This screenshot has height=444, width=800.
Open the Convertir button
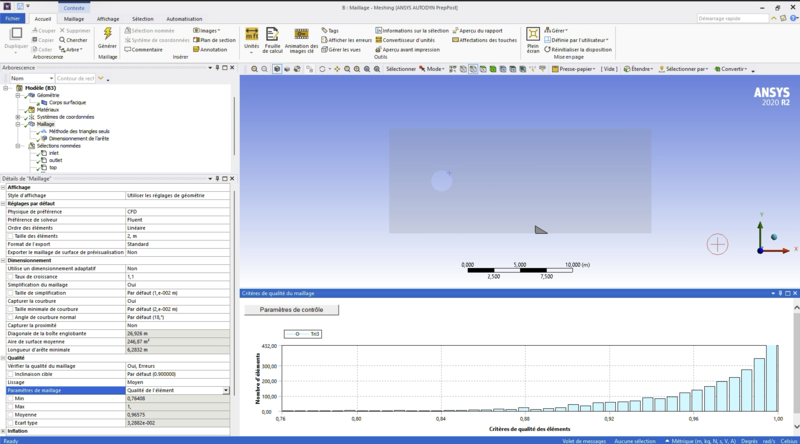click(731, 69)
